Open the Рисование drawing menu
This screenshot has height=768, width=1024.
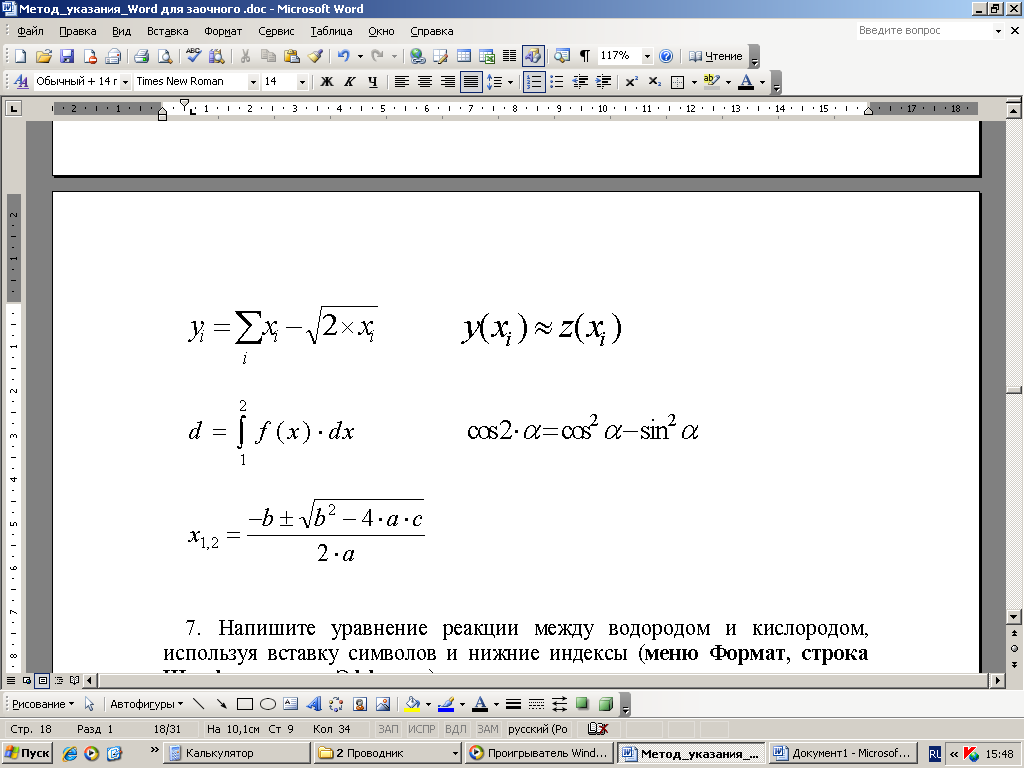43,704
